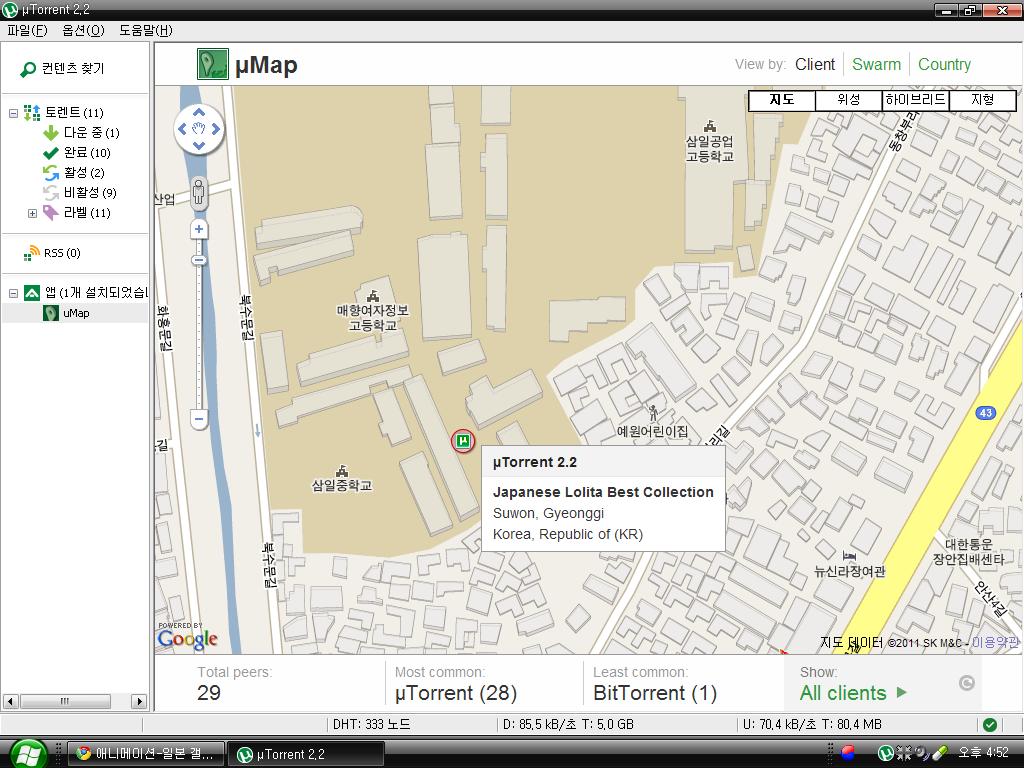
Task: Click the µTorrent system tray icon
Action: tap(886, 753)
